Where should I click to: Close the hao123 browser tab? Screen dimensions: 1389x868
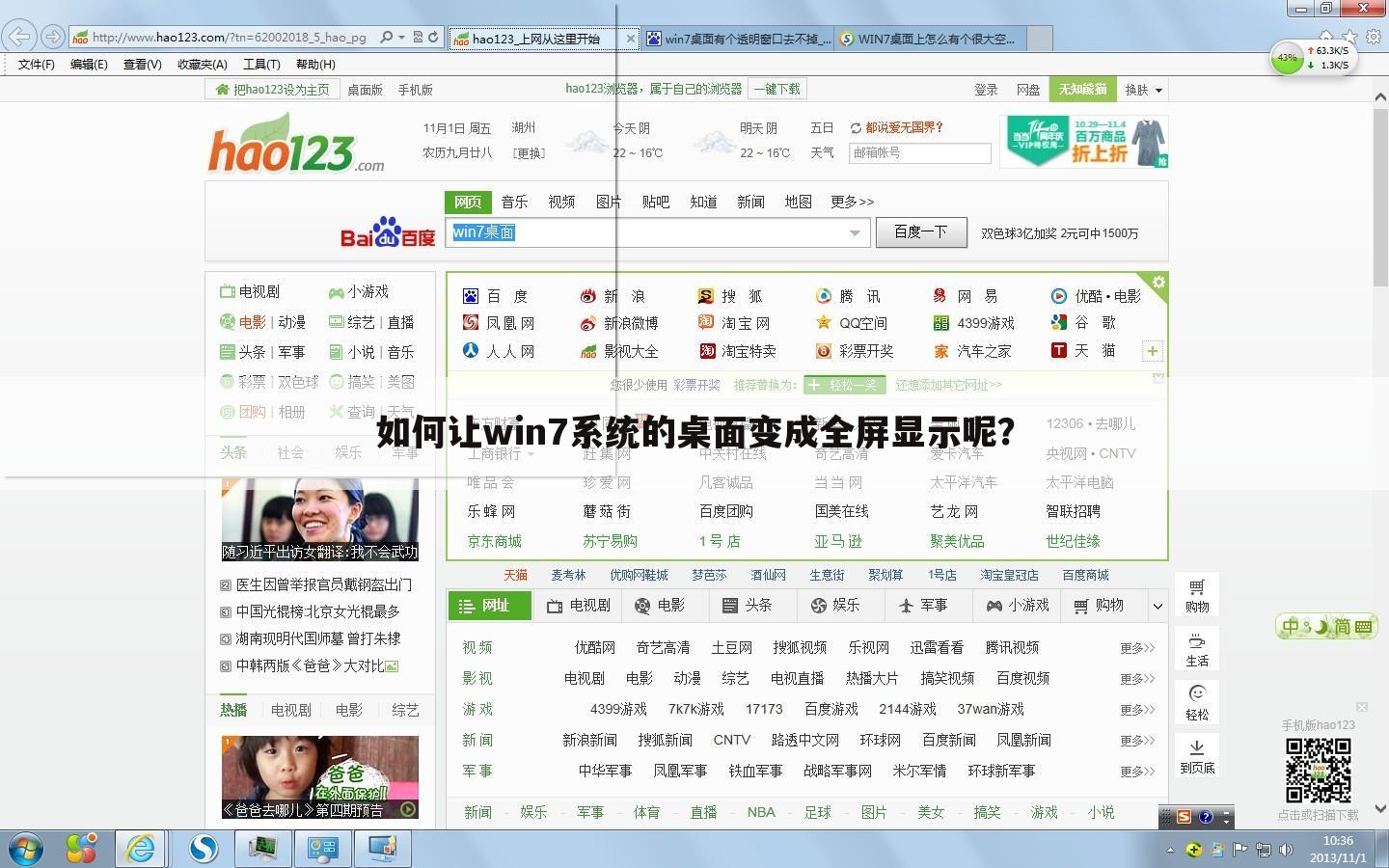631,39
